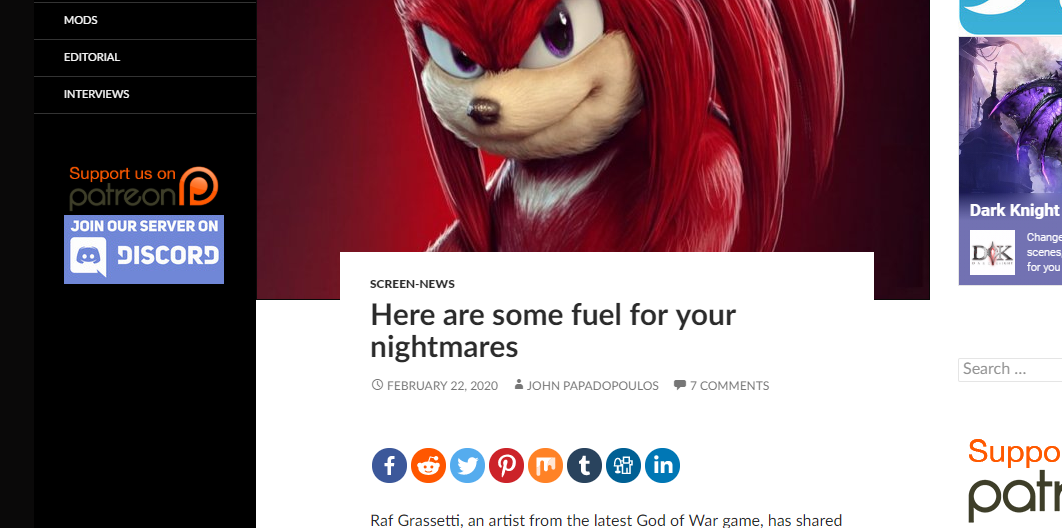View author John Papadopoulos page
This screenshot has height=528, width=1062.
[x=593, y=386]
